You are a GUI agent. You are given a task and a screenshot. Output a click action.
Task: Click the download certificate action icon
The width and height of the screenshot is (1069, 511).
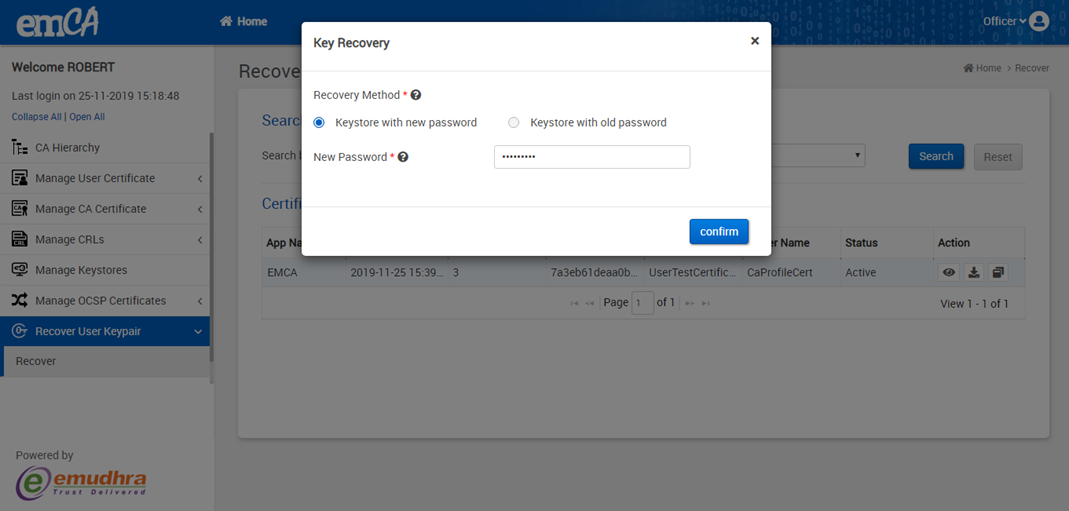(974, 272)
